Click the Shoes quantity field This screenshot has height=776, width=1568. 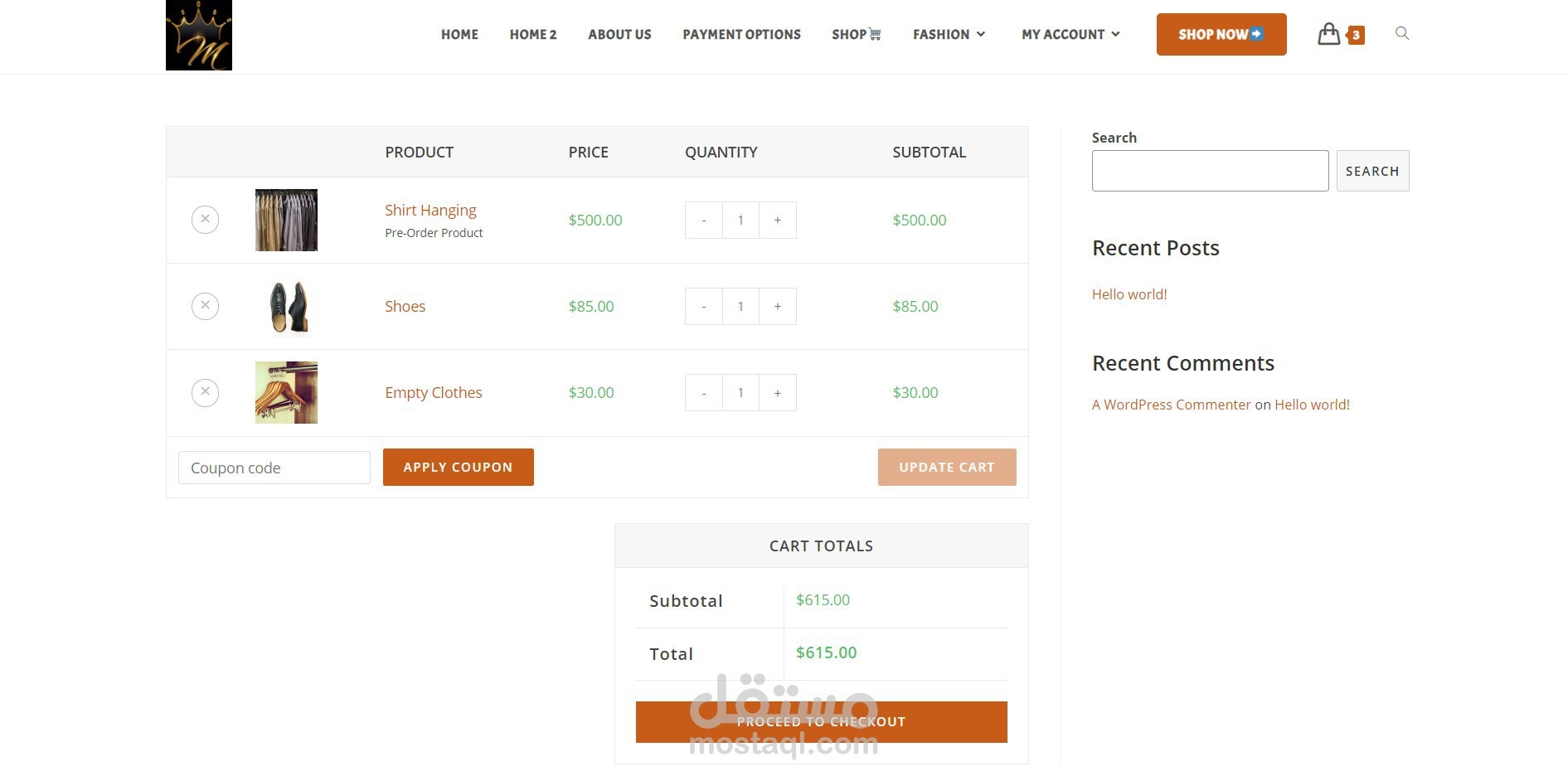pyautogui.click(x=740, y=306)
